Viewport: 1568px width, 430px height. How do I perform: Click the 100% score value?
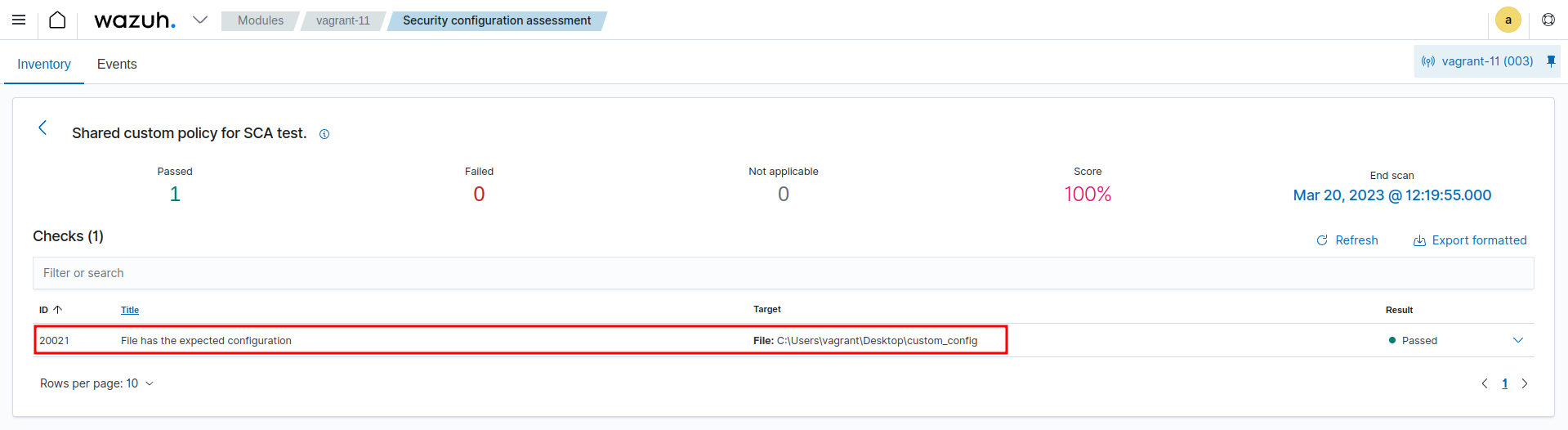tap(1088, 194)
